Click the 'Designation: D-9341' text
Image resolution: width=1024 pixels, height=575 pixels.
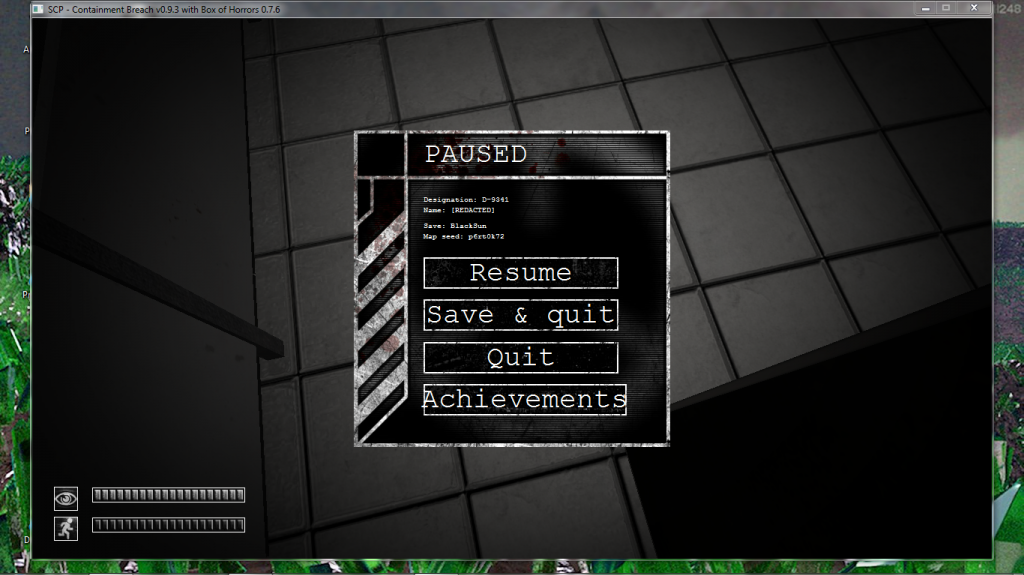pos(466,200)
